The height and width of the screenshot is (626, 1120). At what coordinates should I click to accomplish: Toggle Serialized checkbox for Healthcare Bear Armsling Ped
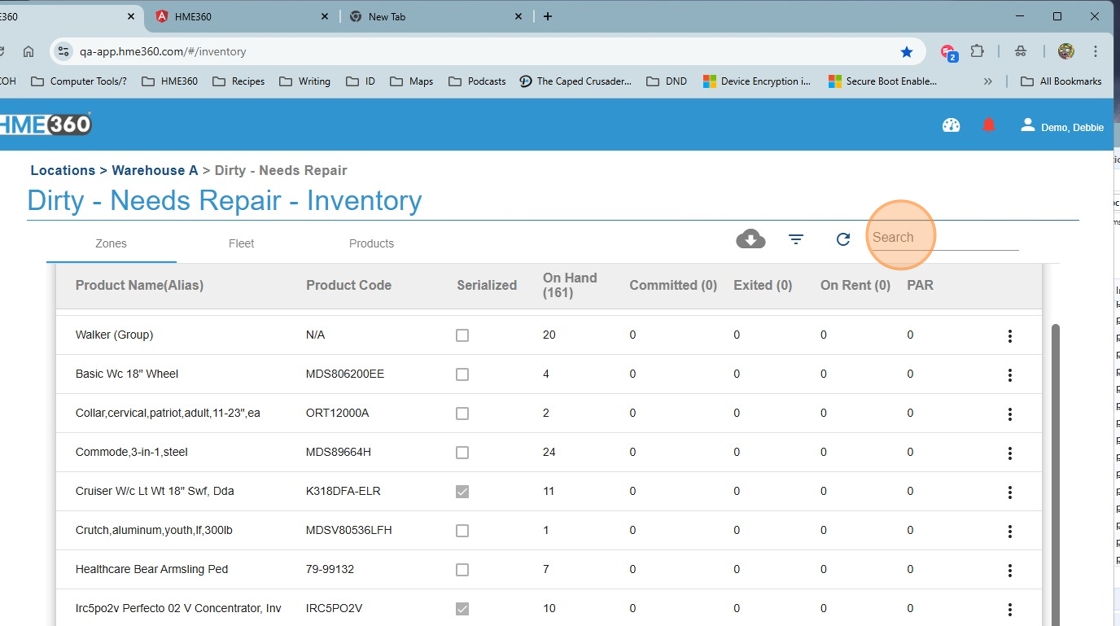(462, 570)
